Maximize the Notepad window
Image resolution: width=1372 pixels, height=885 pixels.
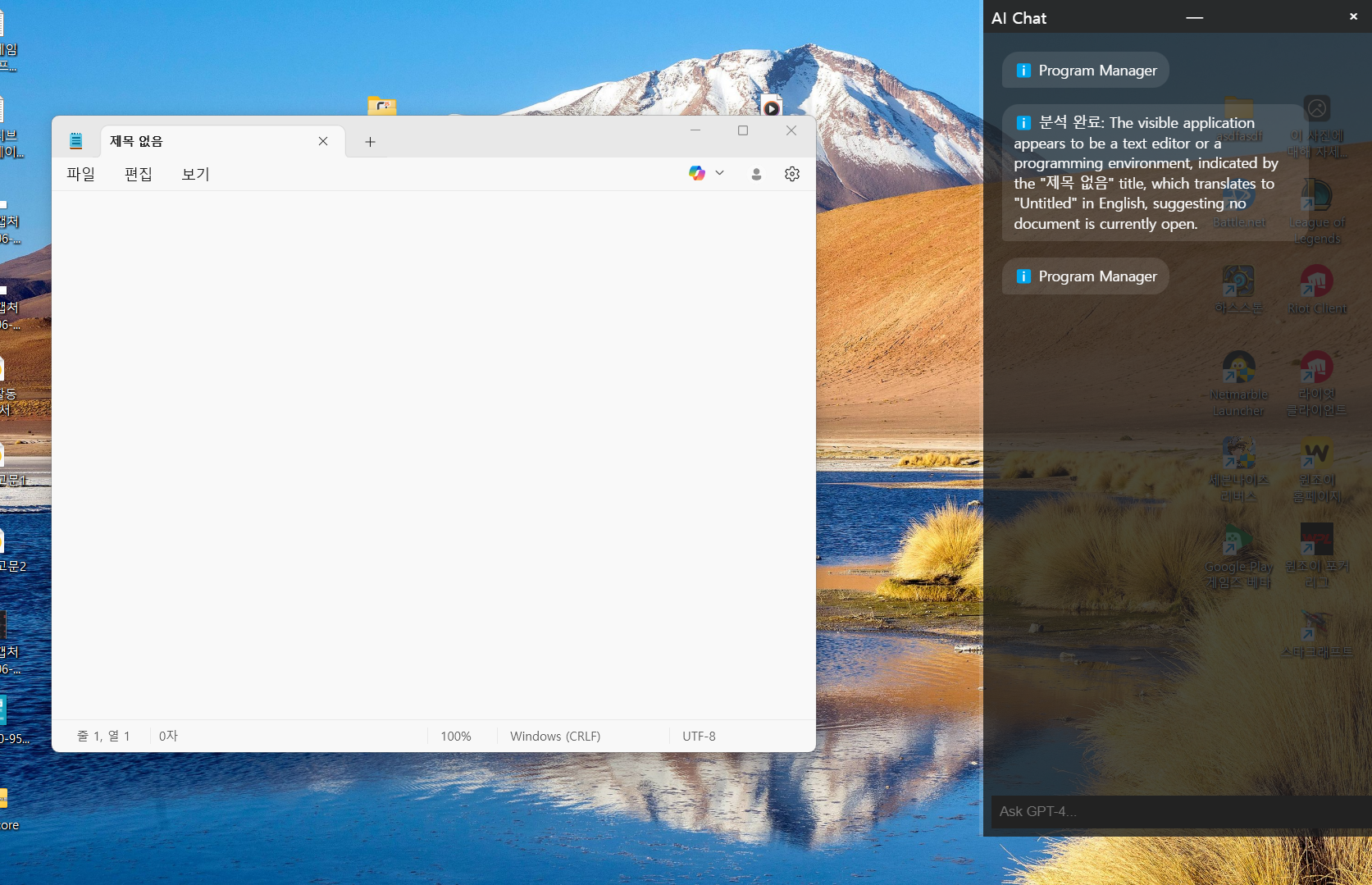[743, 130]
